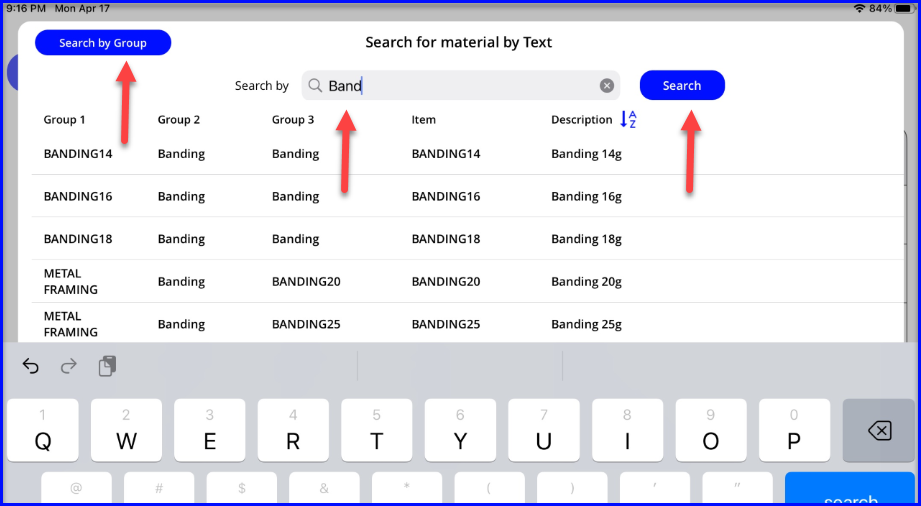Tap the U key on the keyboard

pyautogui.click(x=544, y=430)
